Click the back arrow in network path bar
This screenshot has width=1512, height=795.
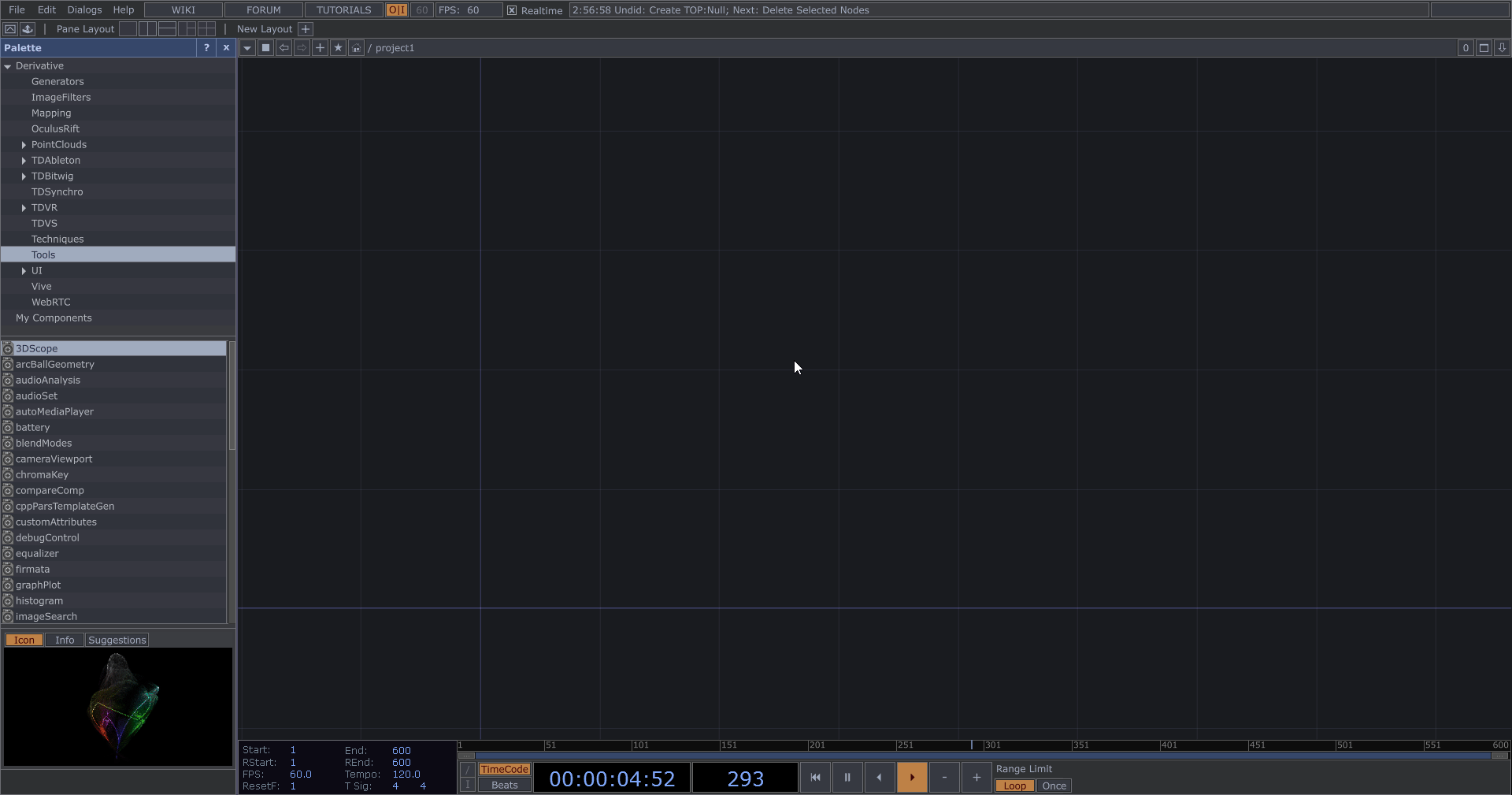point(284,48)
